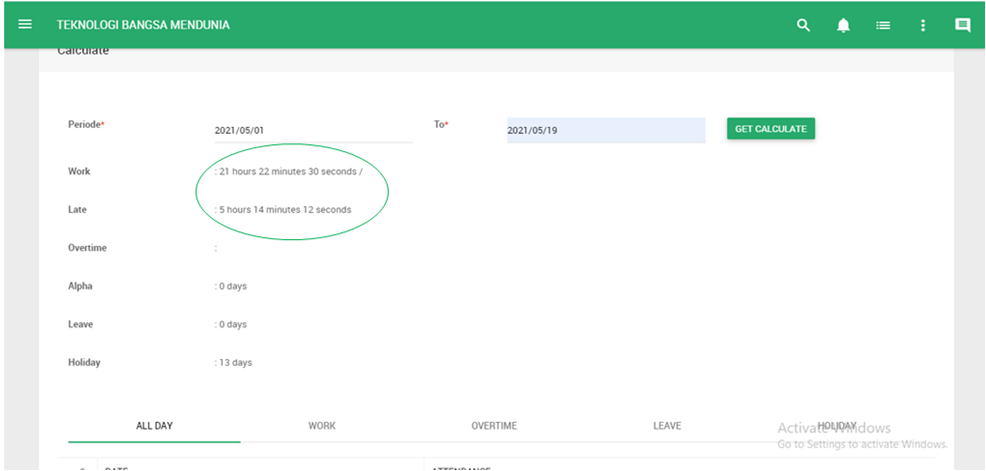Switch to the OVERTIME tab
The height and width of the screenshot is (471, 986).
(x=494, y=426)
